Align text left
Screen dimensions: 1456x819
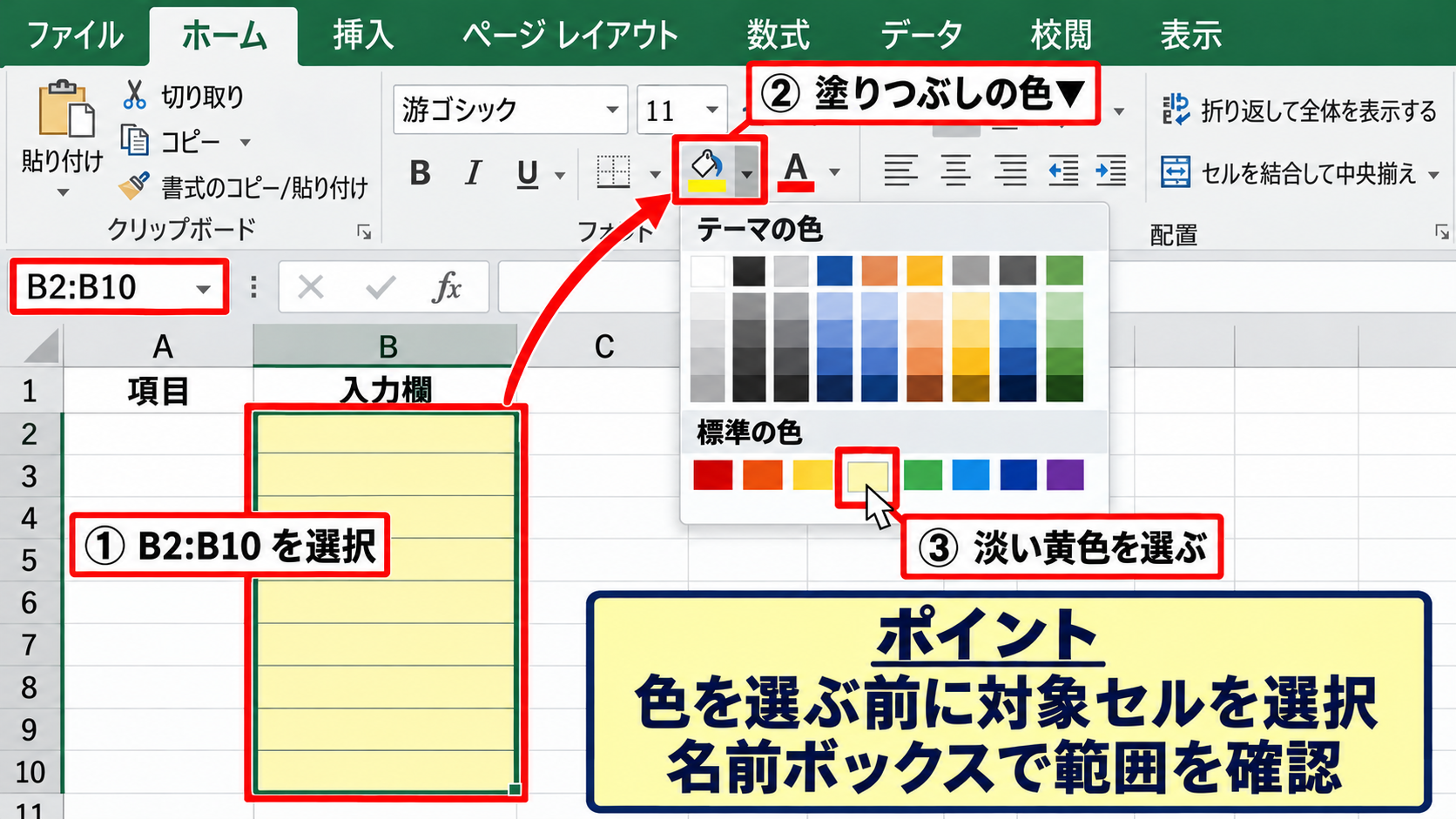[900, 171]
